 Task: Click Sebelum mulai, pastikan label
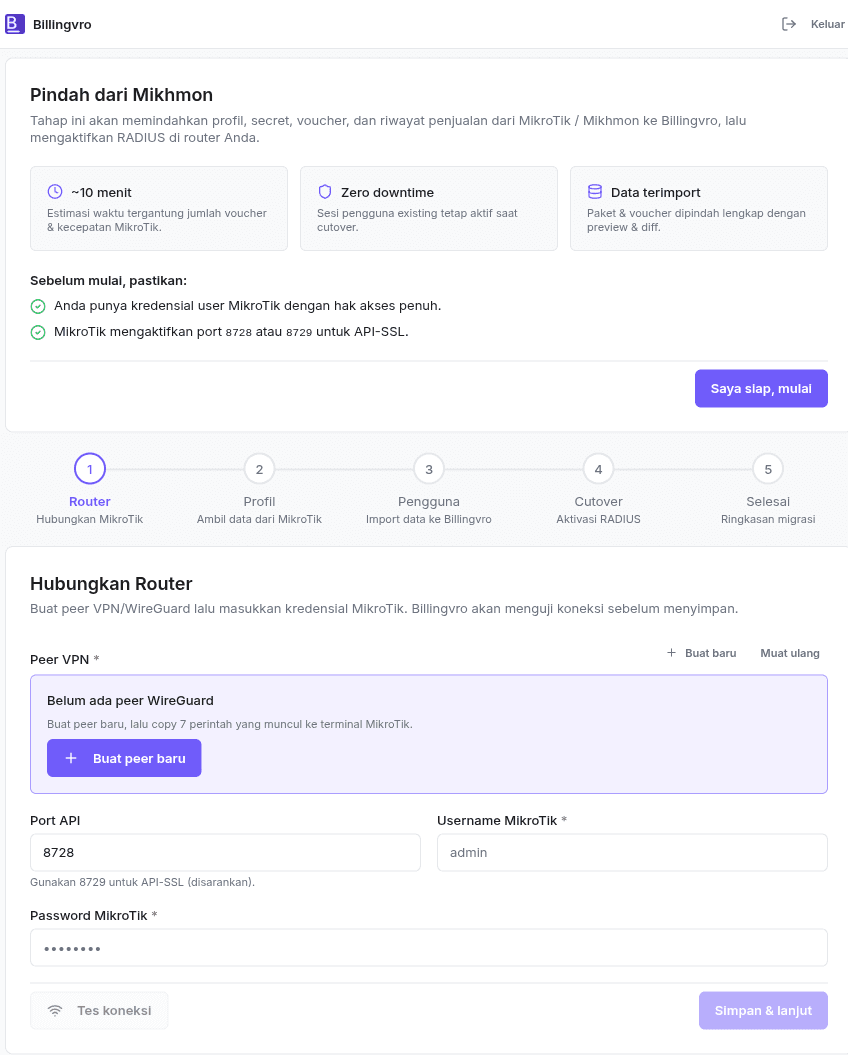tap(108, 281)
